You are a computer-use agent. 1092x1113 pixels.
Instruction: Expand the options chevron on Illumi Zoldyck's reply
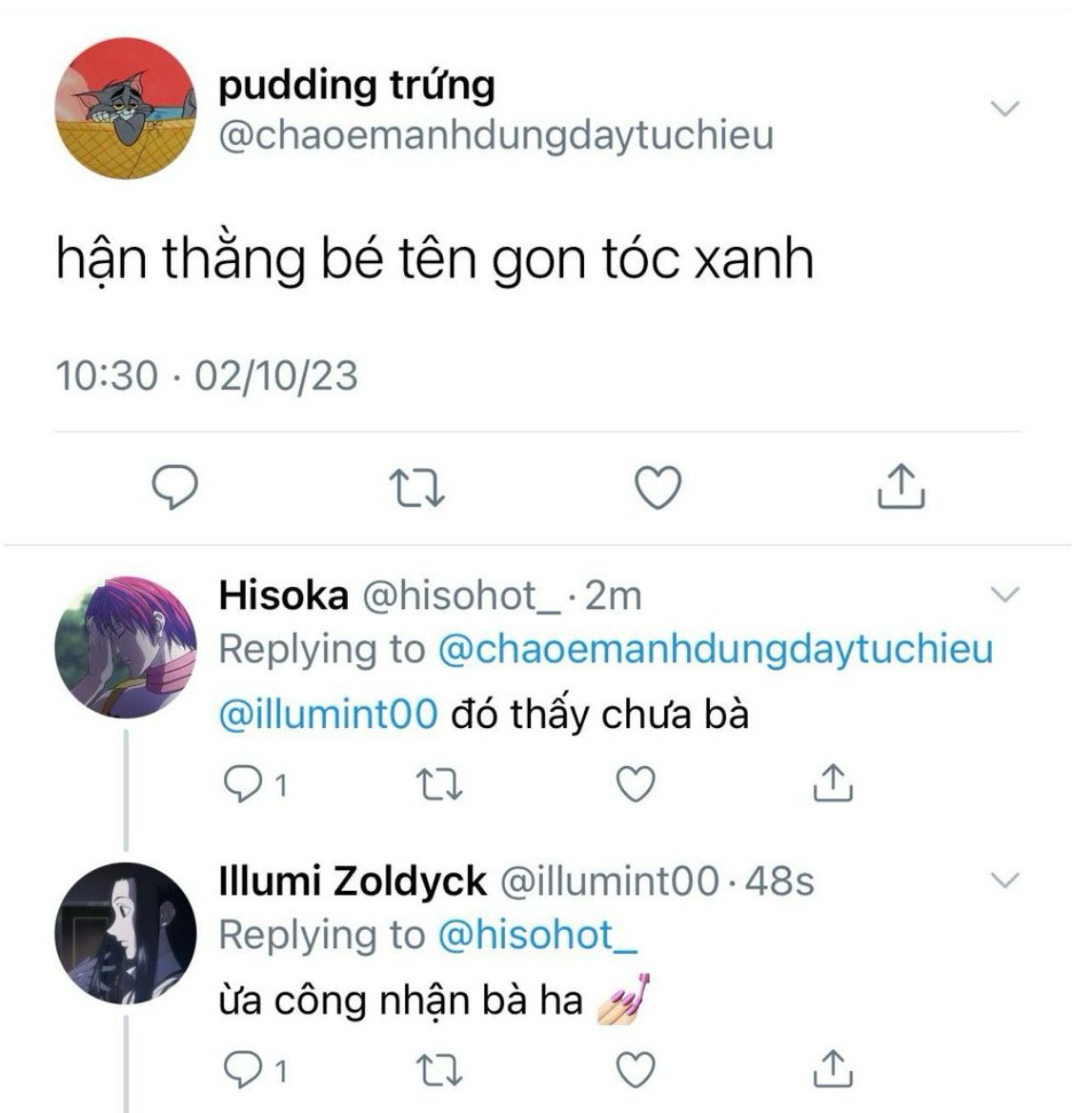coord(1004,880)
